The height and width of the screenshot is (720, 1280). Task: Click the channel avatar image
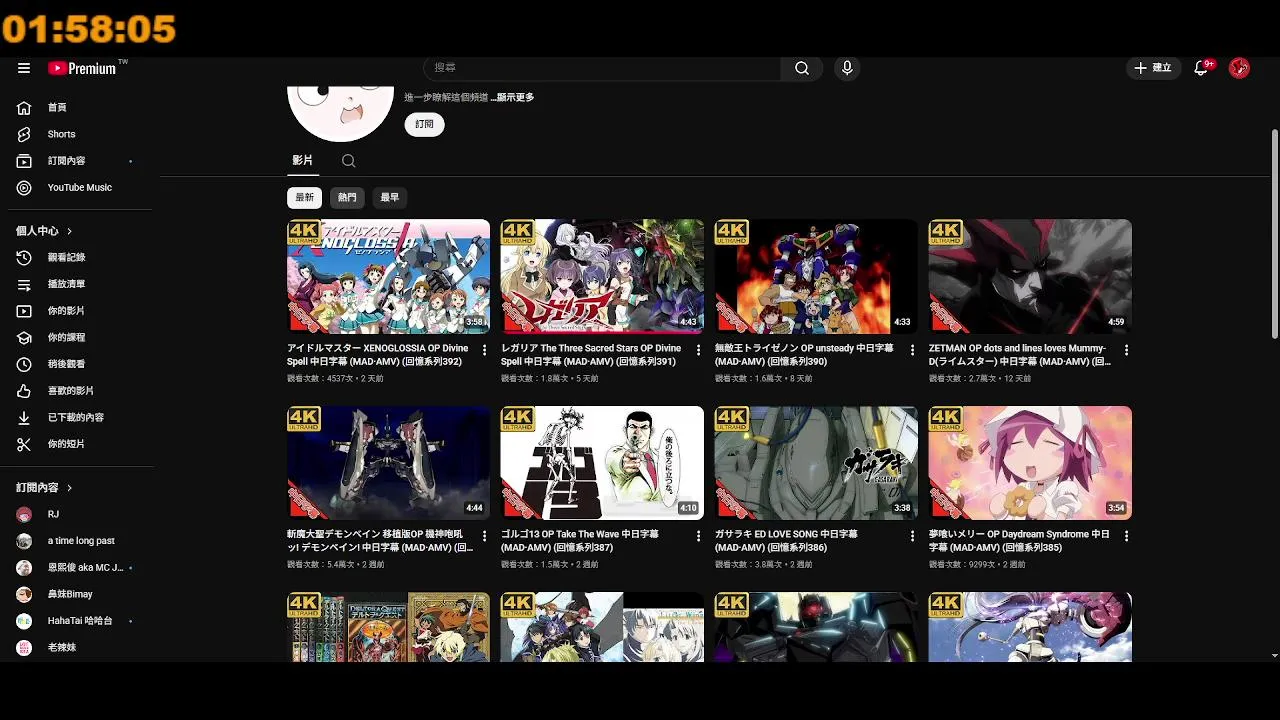click(340, 113)
